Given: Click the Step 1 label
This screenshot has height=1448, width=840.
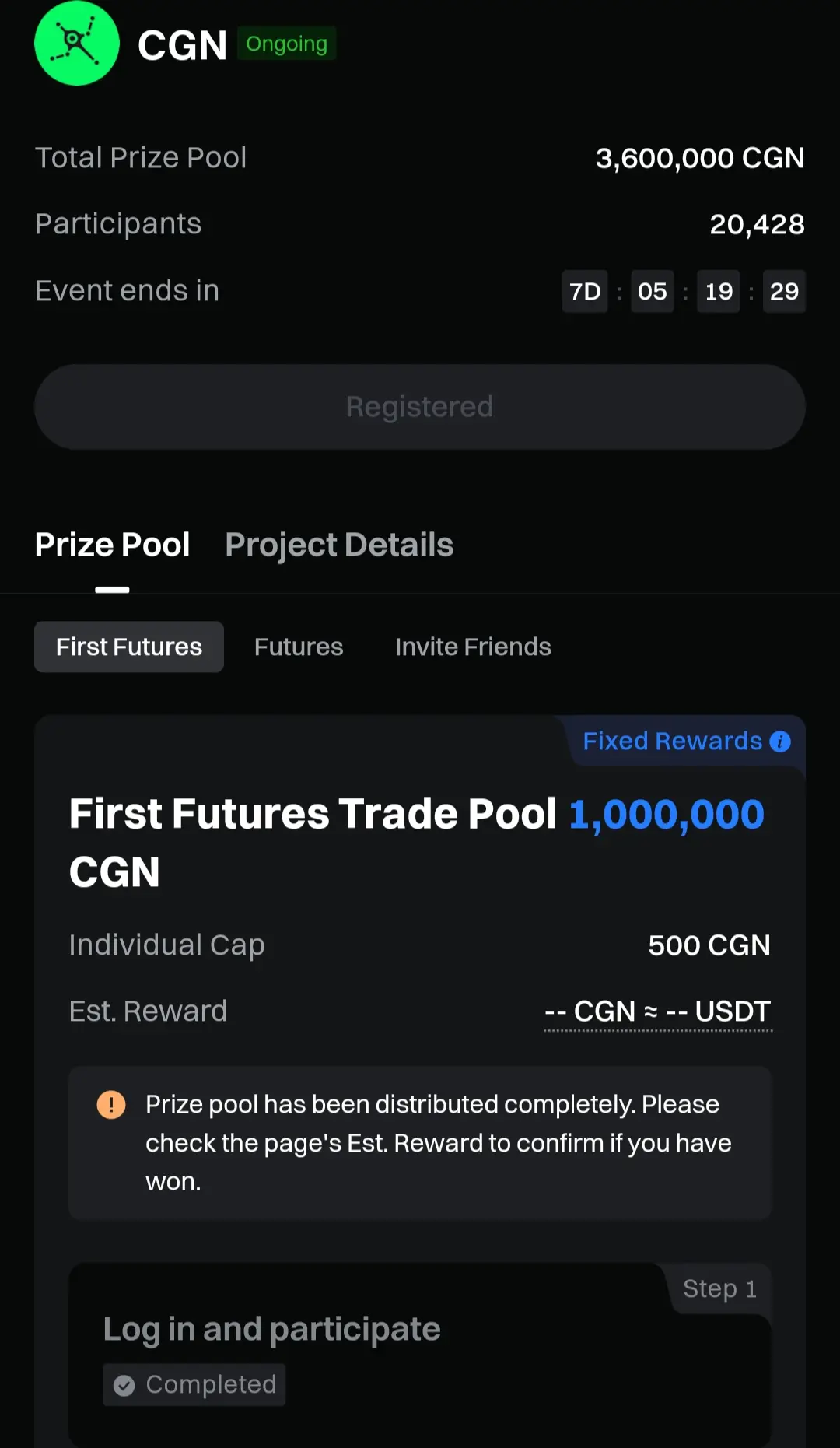Looking at the screenshot, I should (x=719, y=1288).
